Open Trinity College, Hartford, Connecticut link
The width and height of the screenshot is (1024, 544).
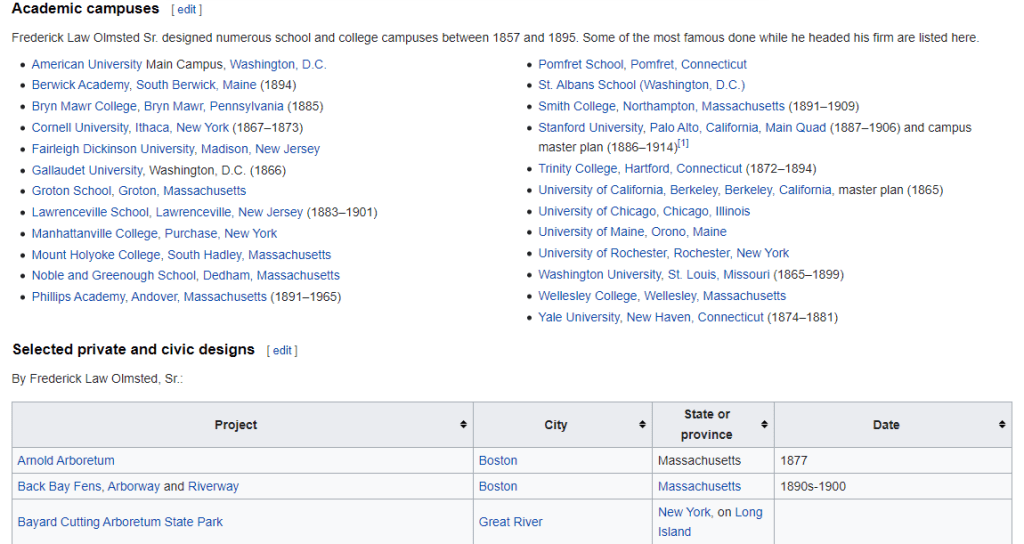(x=640, y=169)
